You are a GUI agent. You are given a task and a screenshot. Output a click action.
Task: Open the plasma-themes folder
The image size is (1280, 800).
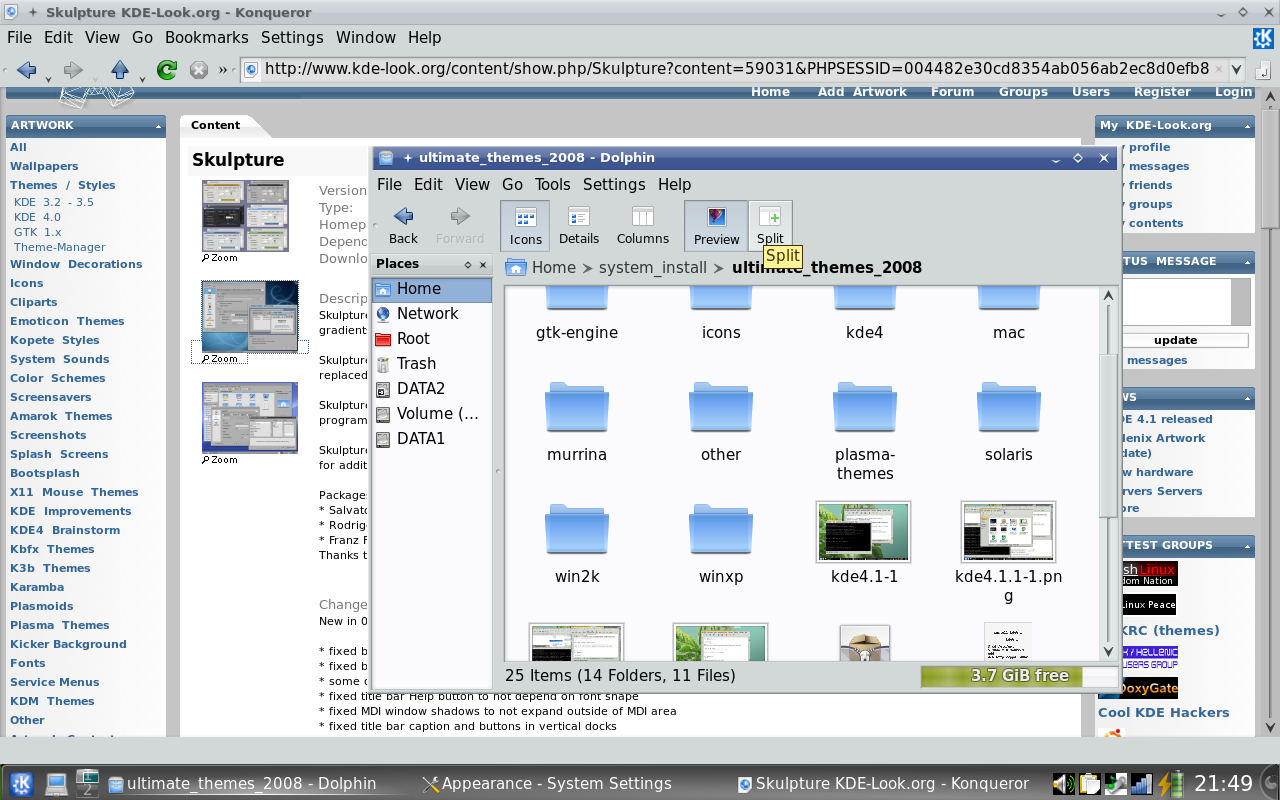[x=865, y=432]
